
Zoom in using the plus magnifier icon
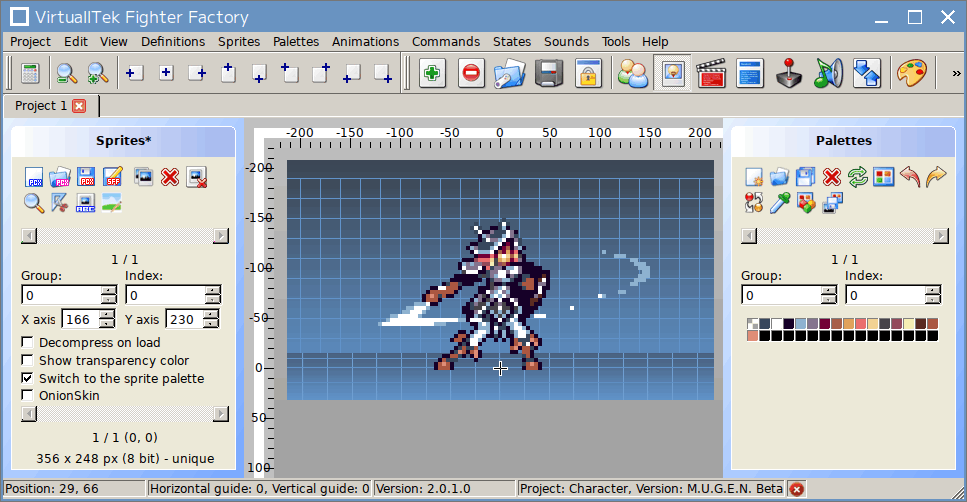97,73
